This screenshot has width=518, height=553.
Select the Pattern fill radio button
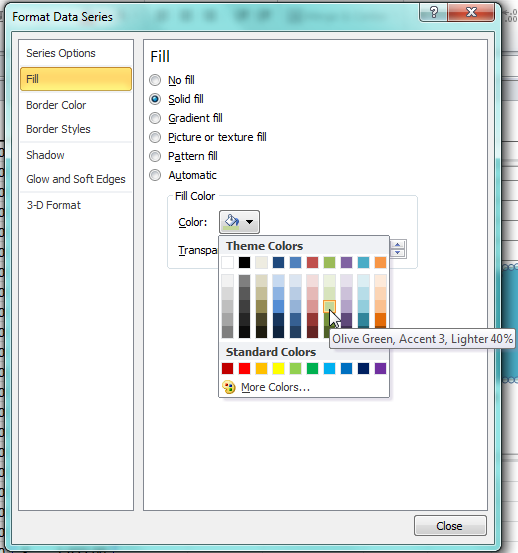pyautogui.click(x=155, y=156)
